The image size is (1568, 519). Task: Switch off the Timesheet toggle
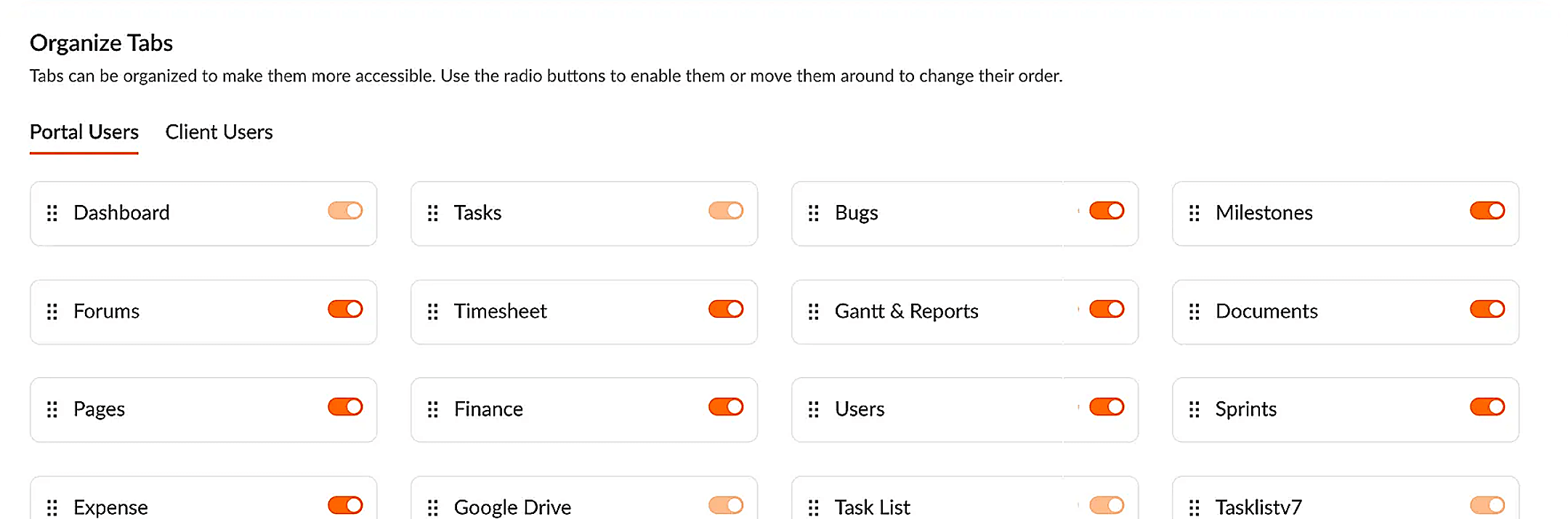(x=726, y=309)
